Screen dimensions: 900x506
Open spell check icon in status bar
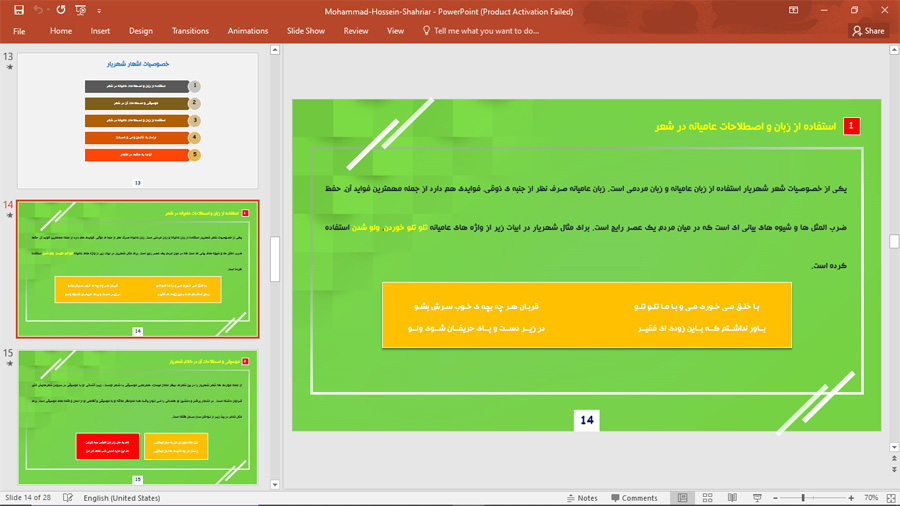tap(68, 498)
